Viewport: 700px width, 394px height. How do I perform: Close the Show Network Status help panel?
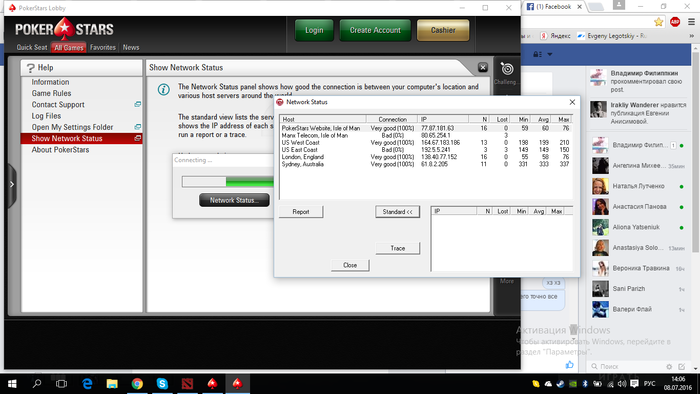coord(483,67)
